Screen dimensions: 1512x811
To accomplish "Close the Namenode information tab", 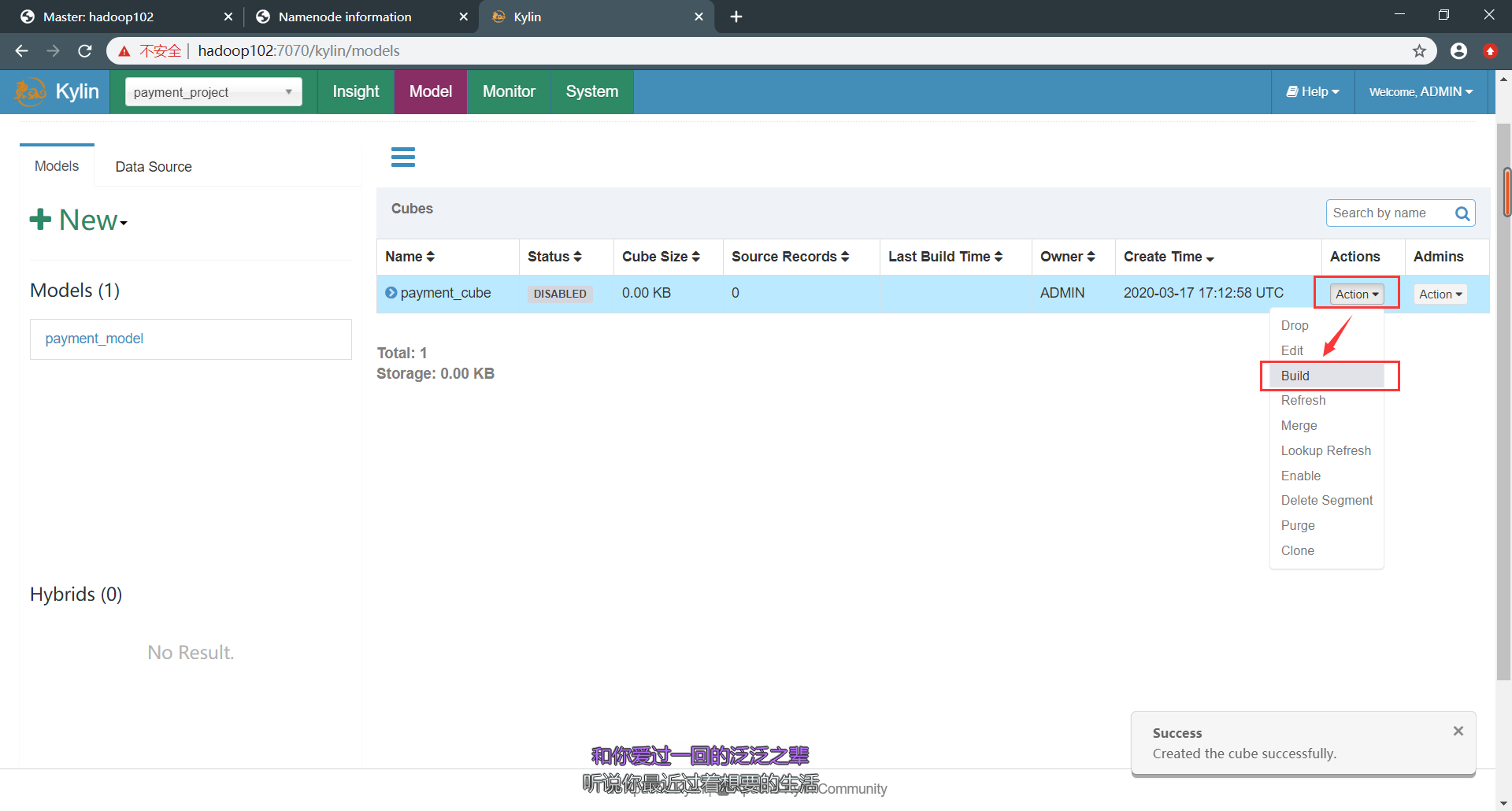I will point(464,17).
